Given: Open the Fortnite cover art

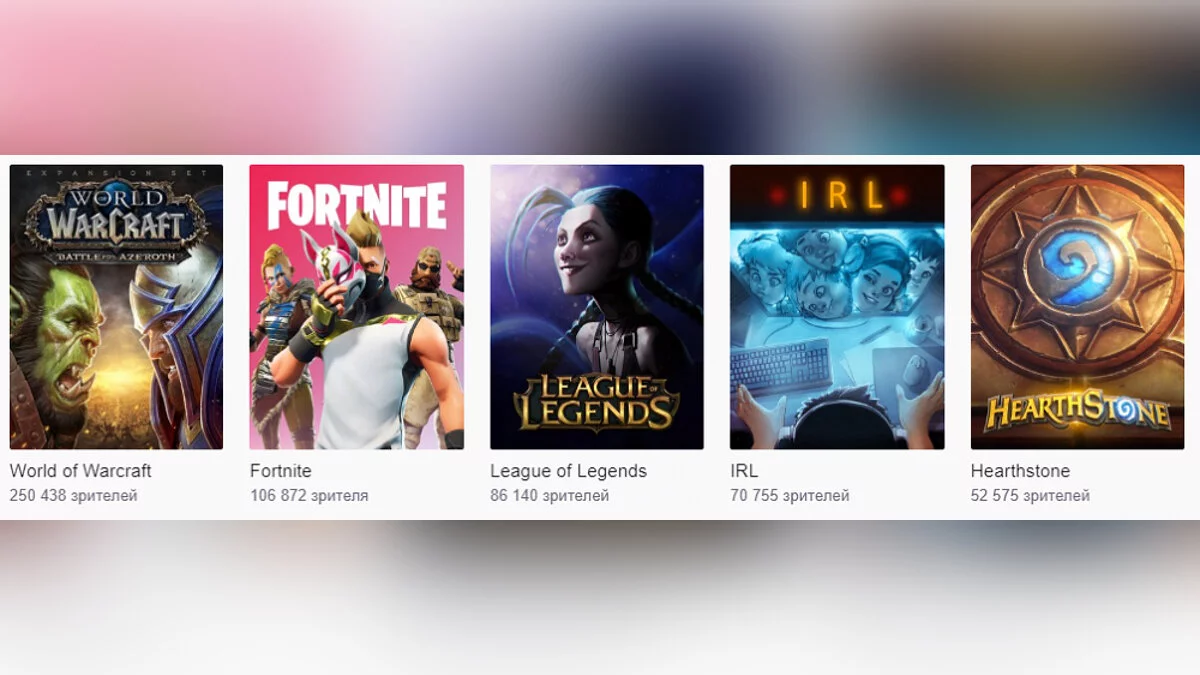Looking at the screenshot, I should [357, 307].
